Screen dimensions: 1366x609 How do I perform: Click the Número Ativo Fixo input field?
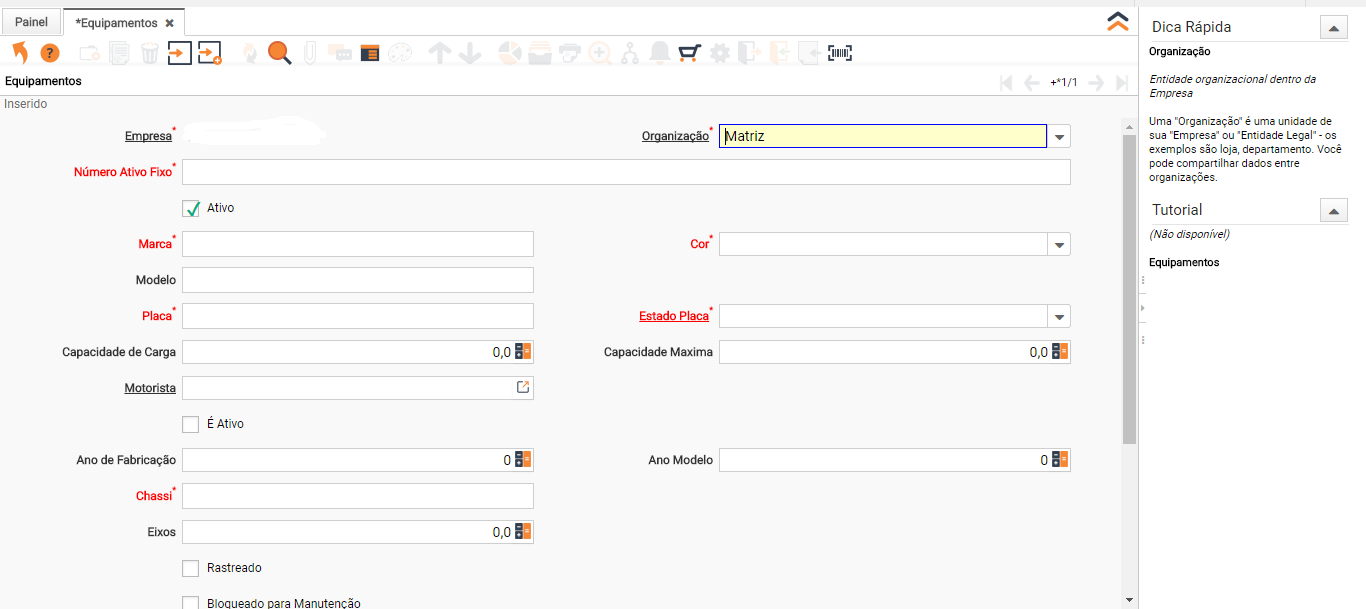tap(626, 172)
